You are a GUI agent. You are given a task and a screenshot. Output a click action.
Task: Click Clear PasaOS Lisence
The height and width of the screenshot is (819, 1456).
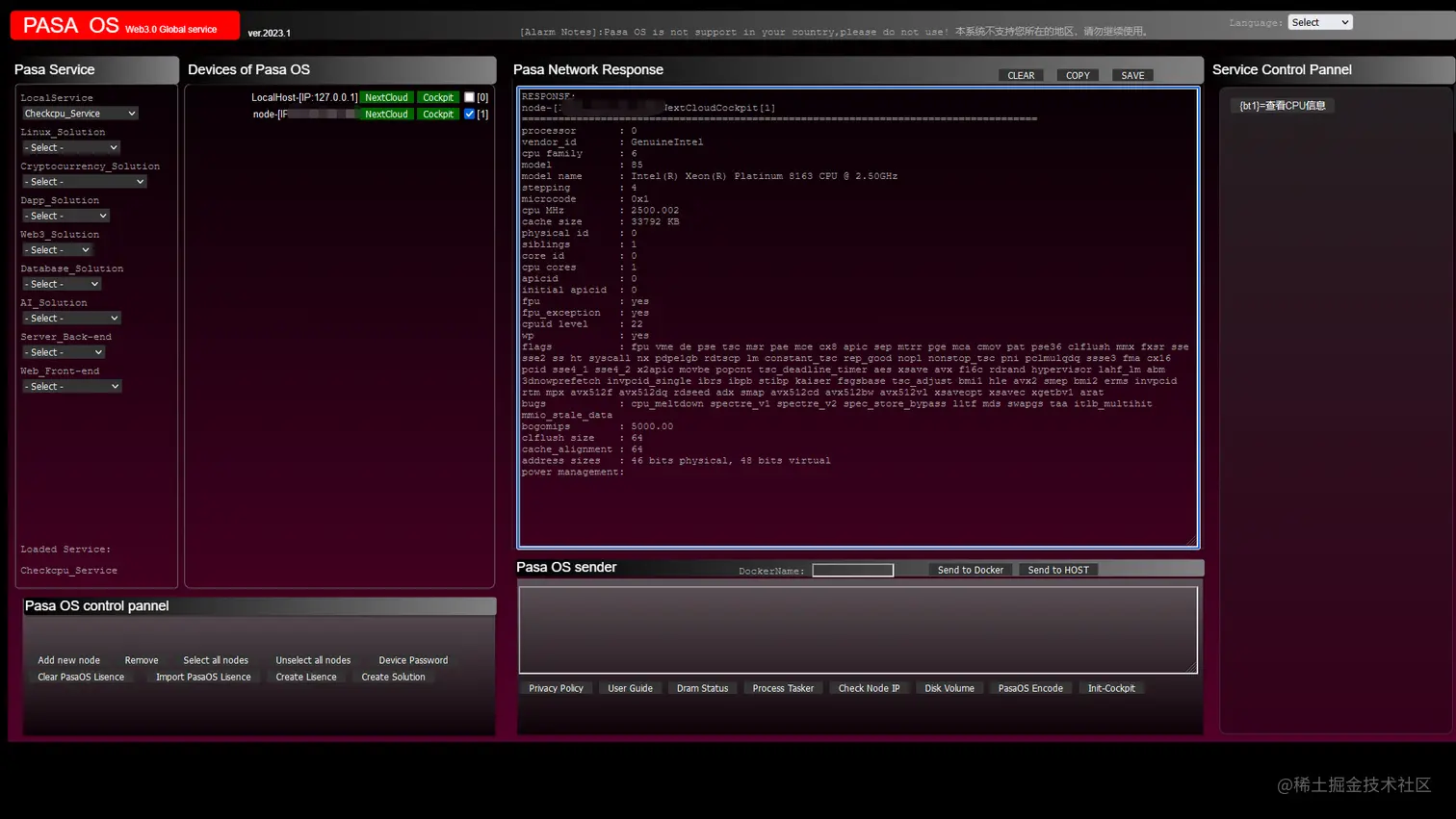pyautogui.click(x=81, y=677)
